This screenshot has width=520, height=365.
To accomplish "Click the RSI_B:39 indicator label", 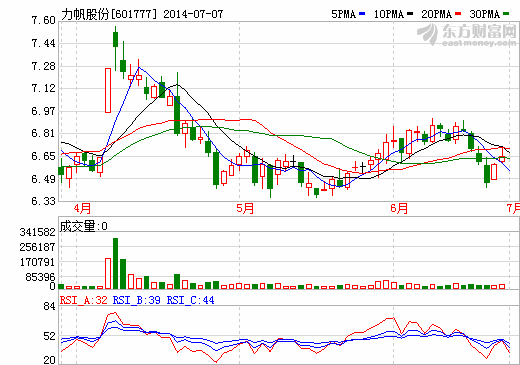I will (x=137, y=300).
